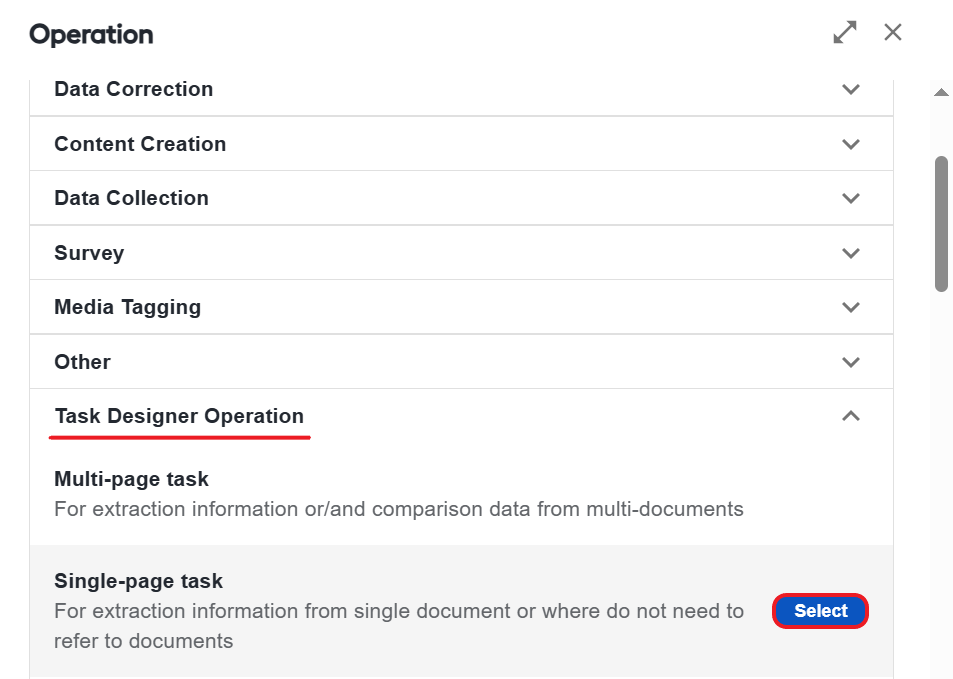Collapse Task Designer Operation via up chevron
The image size is (953, 679).
[851, 416]
